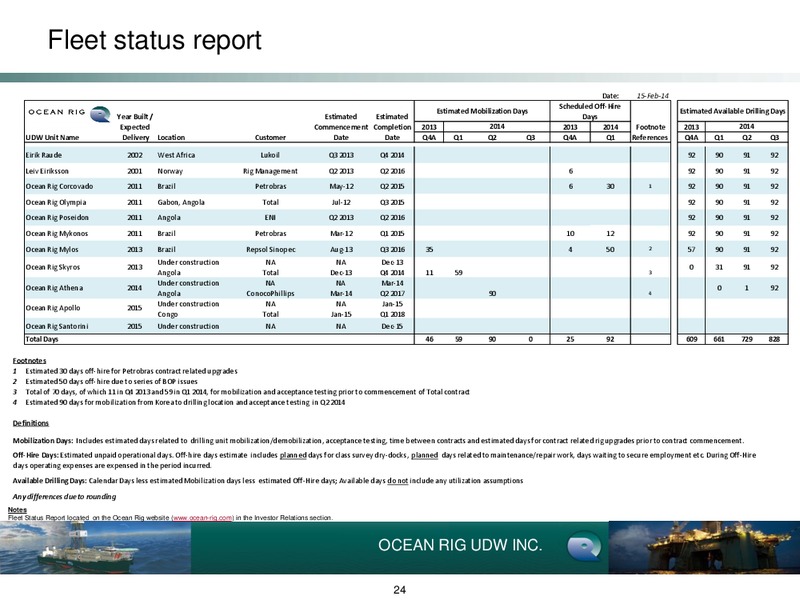This screenshot has height=600, width=800.
Task: Click the Mylos mobilization days value 35
Action: click(429, 249)
